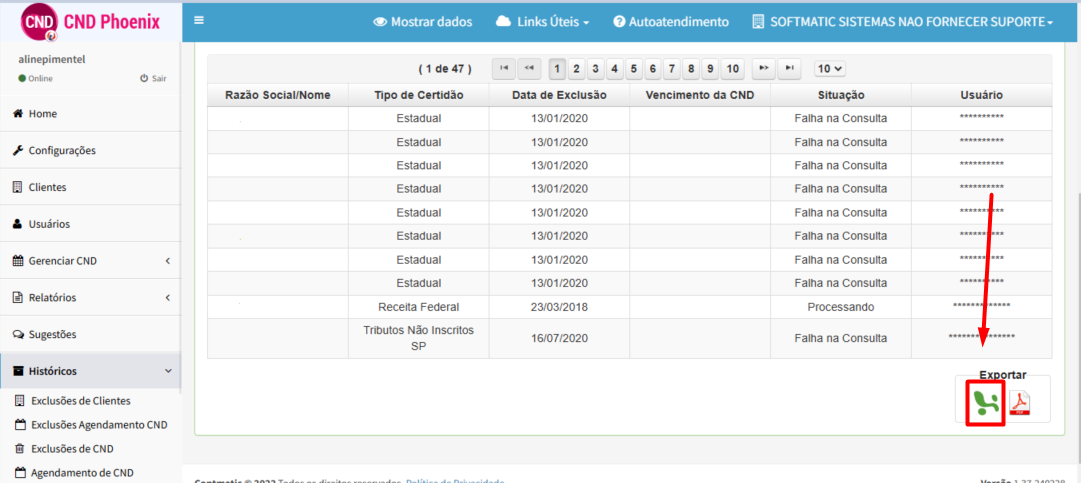This screenshot has height=483, width=1081.
Task: Select page 6 in paginator
Action: (652, 68)
